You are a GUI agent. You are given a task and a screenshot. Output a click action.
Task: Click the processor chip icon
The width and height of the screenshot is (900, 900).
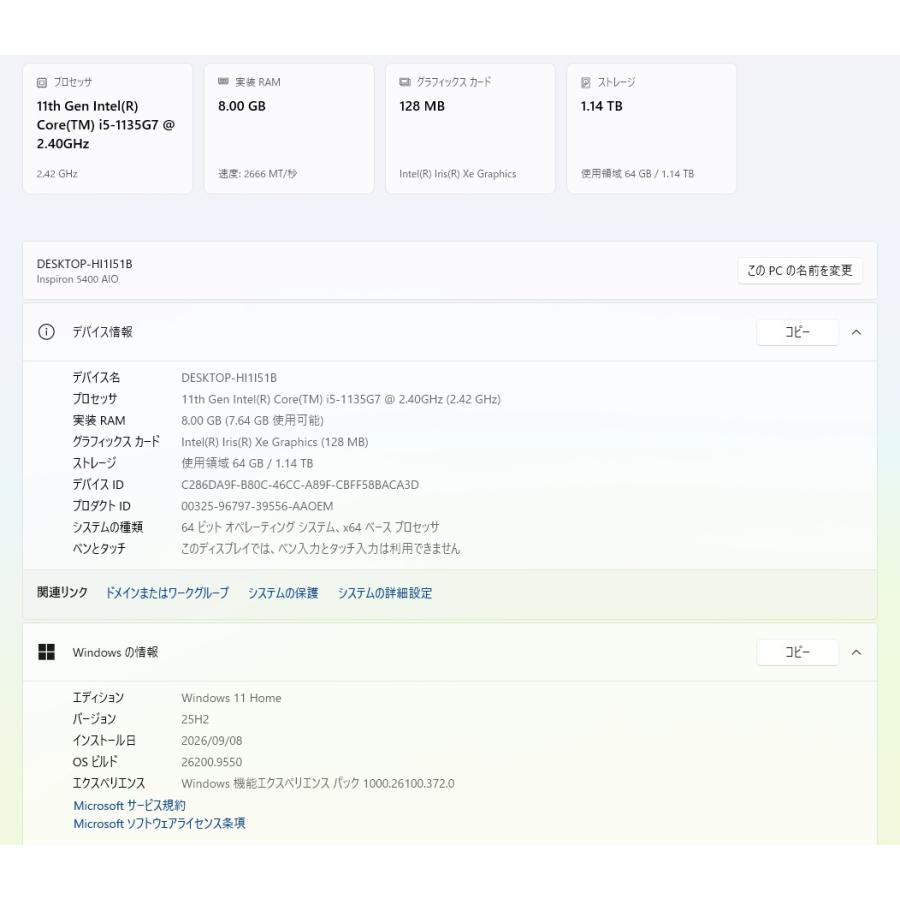(41, 83)
